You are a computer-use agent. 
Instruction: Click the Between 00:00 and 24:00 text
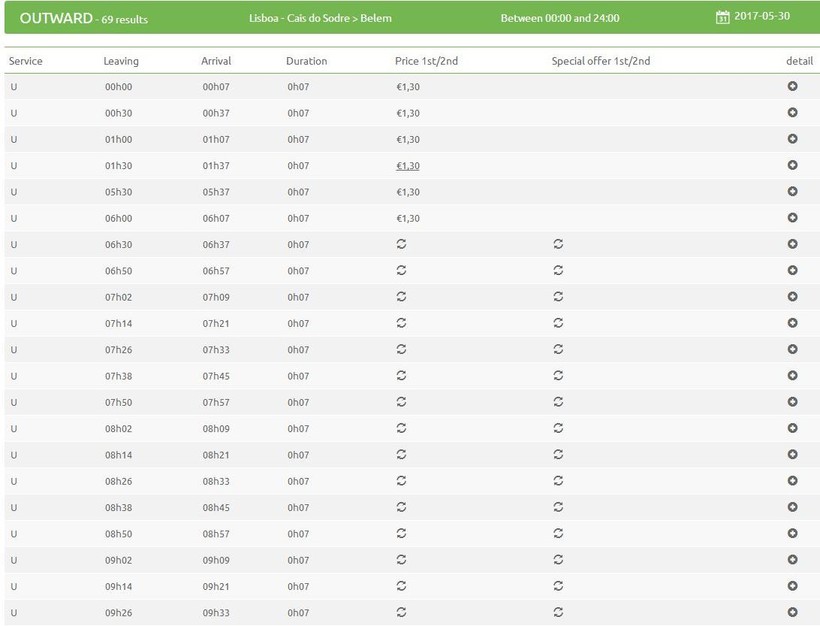(x=560, y=18)
